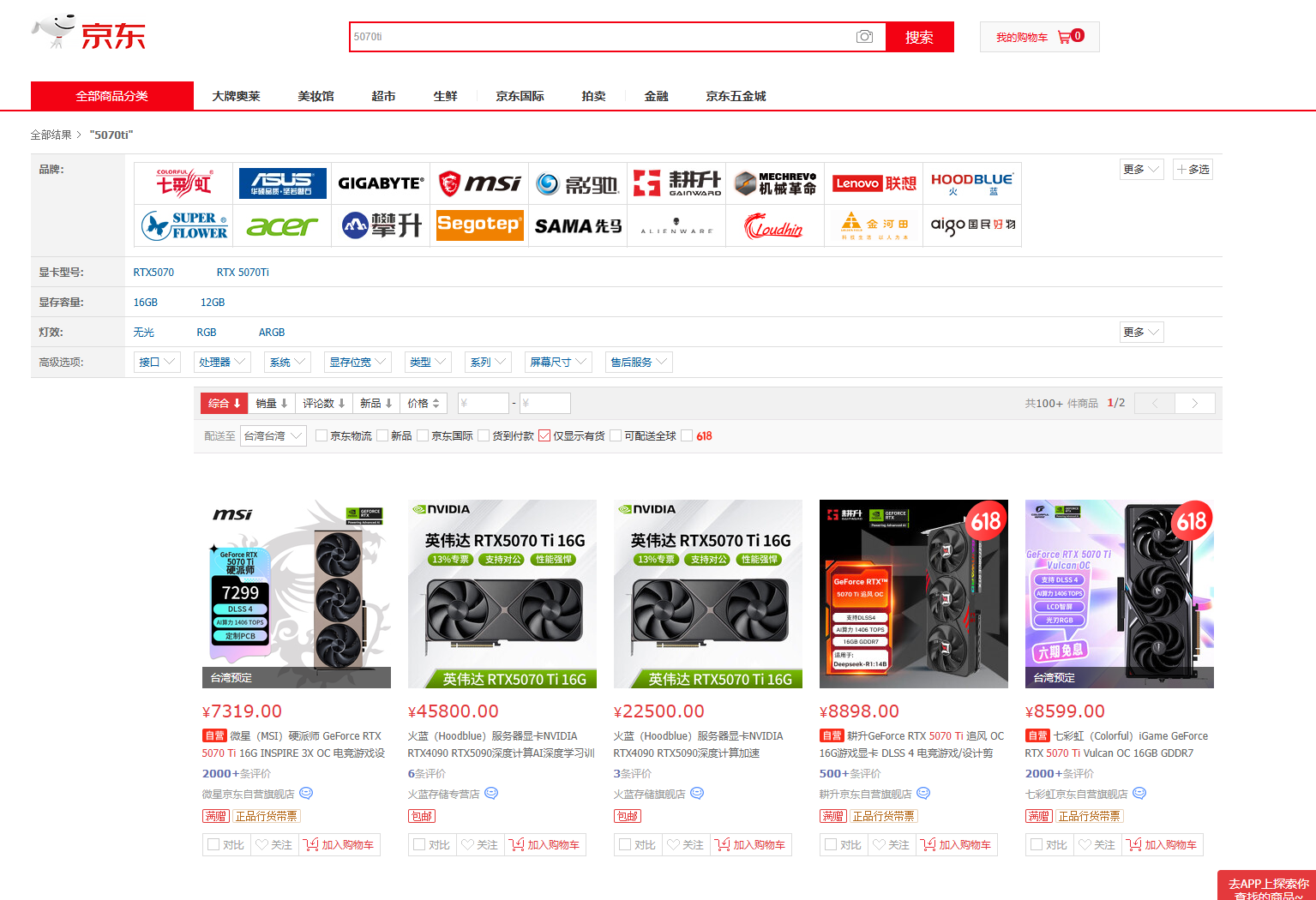Click the minimum price input
Screen dimensions: 1316x900
click(484, 403)
